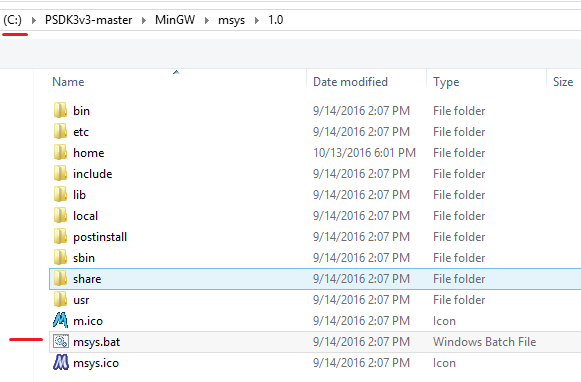Select the home folder name

pos(89,153)
